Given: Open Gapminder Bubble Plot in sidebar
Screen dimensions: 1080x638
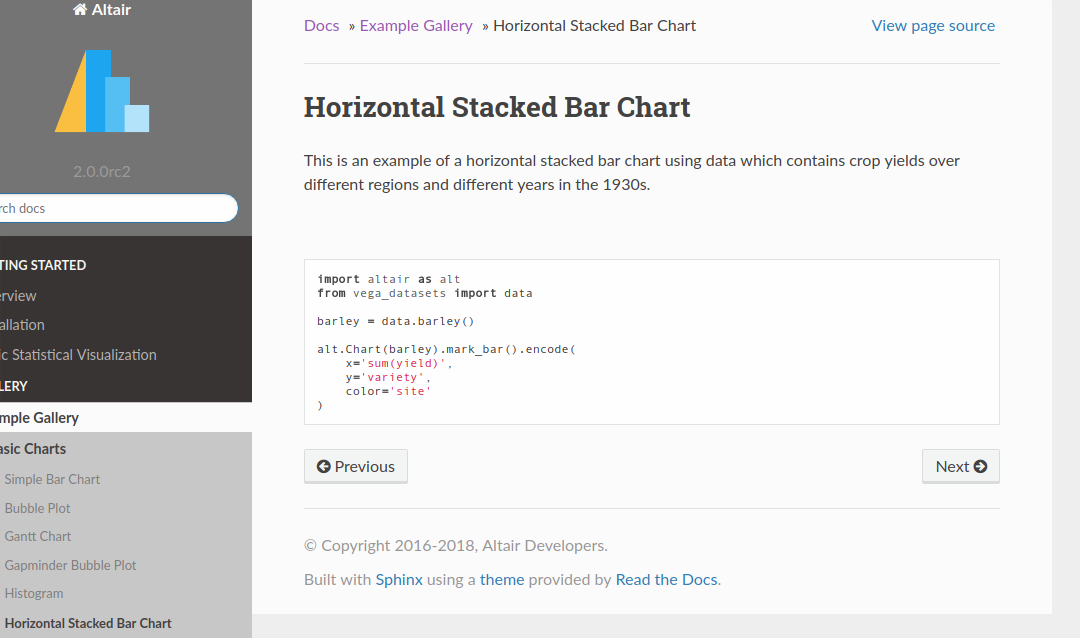Looking at the screenshot, I should 70,565.
